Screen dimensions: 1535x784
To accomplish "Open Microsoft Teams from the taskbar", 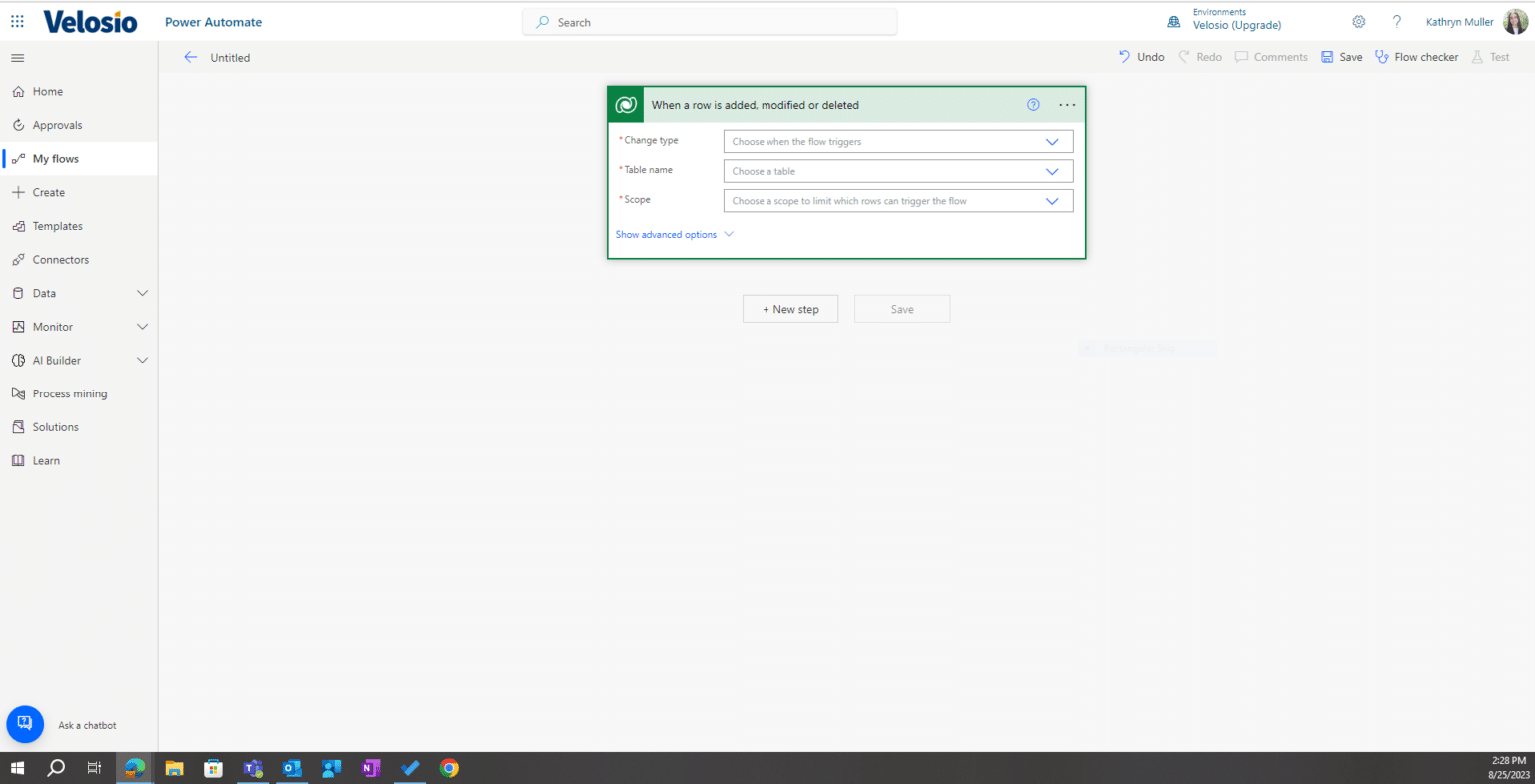I will click(253, 768).
